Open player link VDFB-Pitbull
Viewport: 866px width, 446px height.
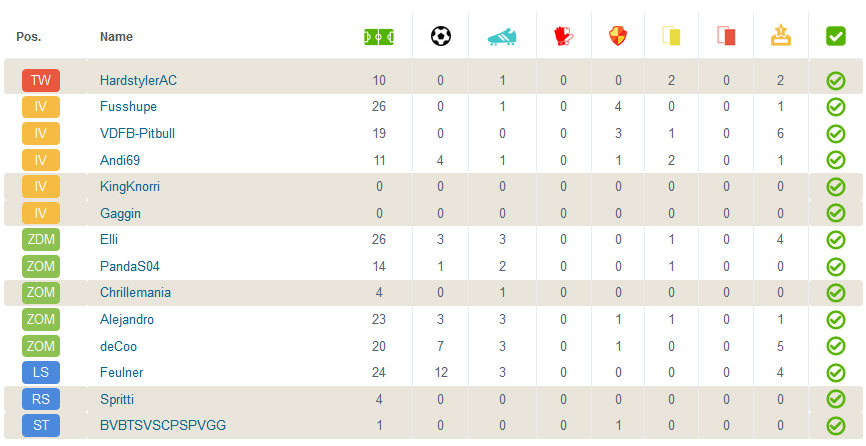135,133
